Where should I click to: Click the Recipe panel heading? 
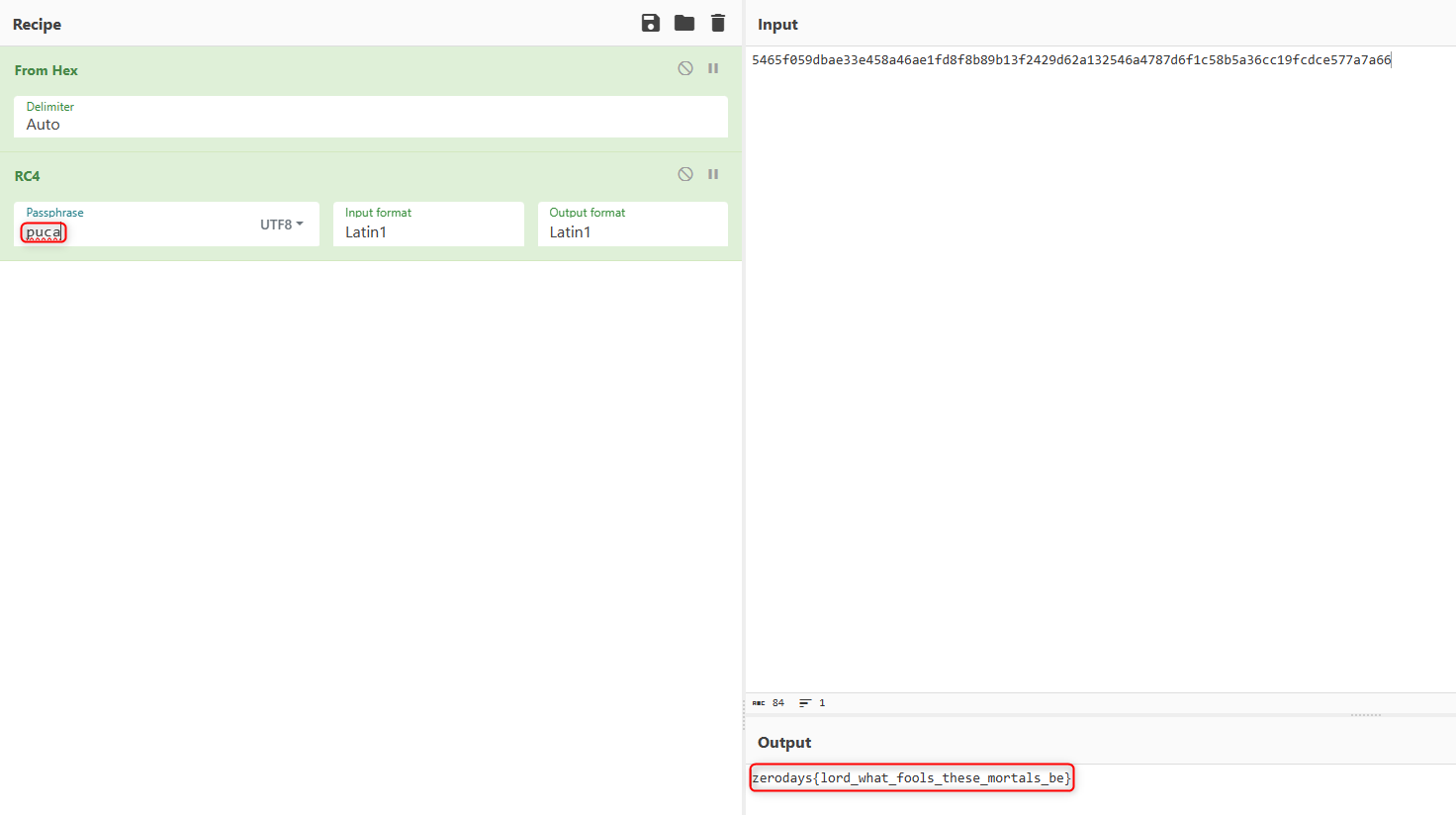[37, 25]
